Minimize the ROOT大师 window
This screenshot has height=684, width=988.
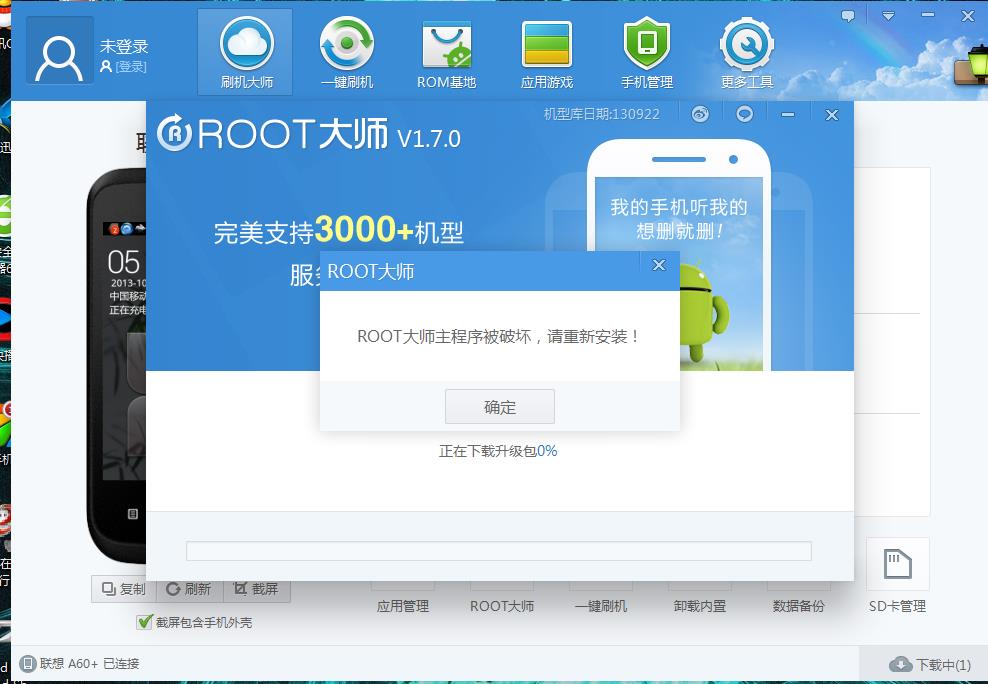coord(788,115)
